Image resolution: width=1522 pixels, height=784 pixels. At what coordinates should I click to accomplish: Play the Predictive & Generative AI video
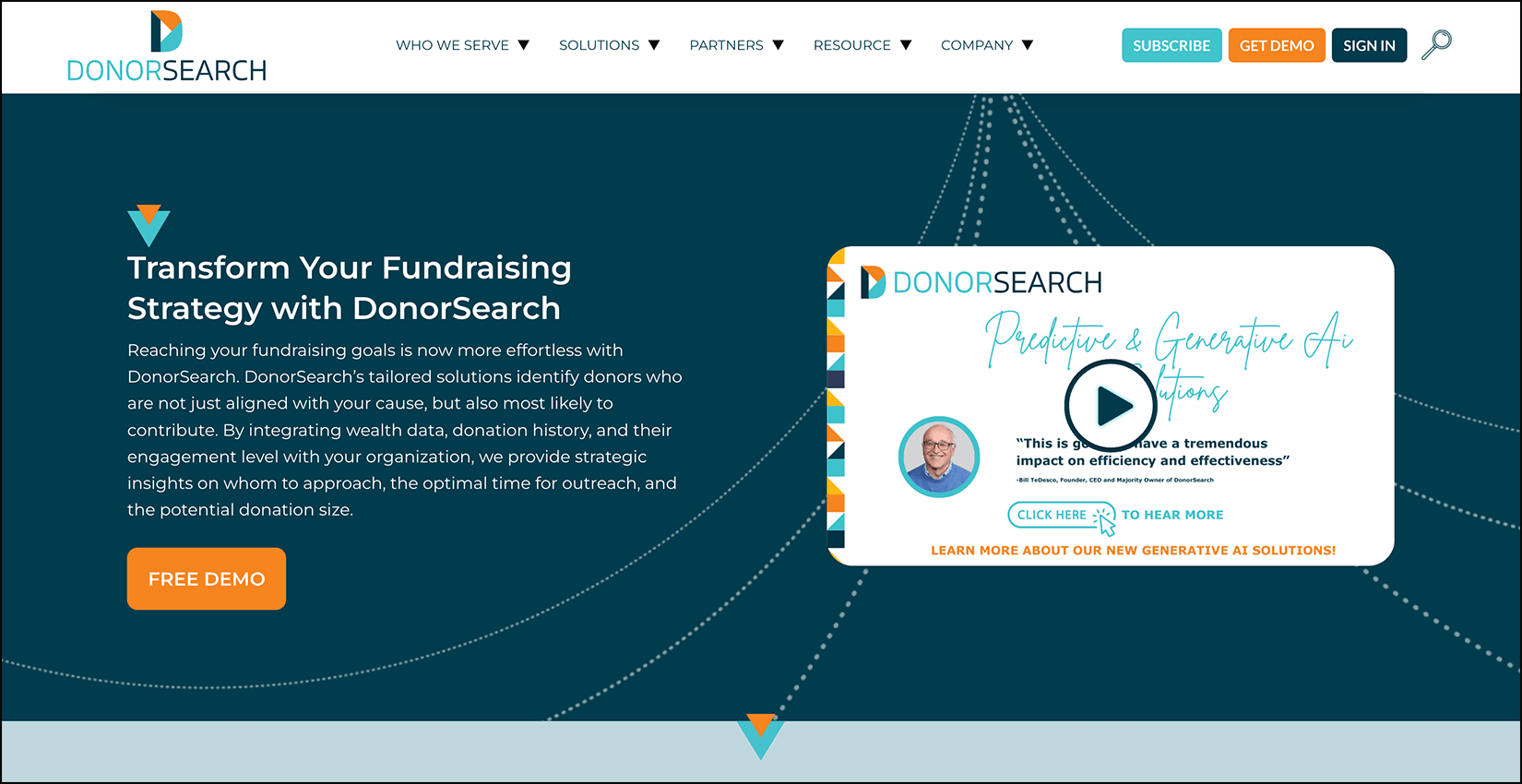(1111, 406)
